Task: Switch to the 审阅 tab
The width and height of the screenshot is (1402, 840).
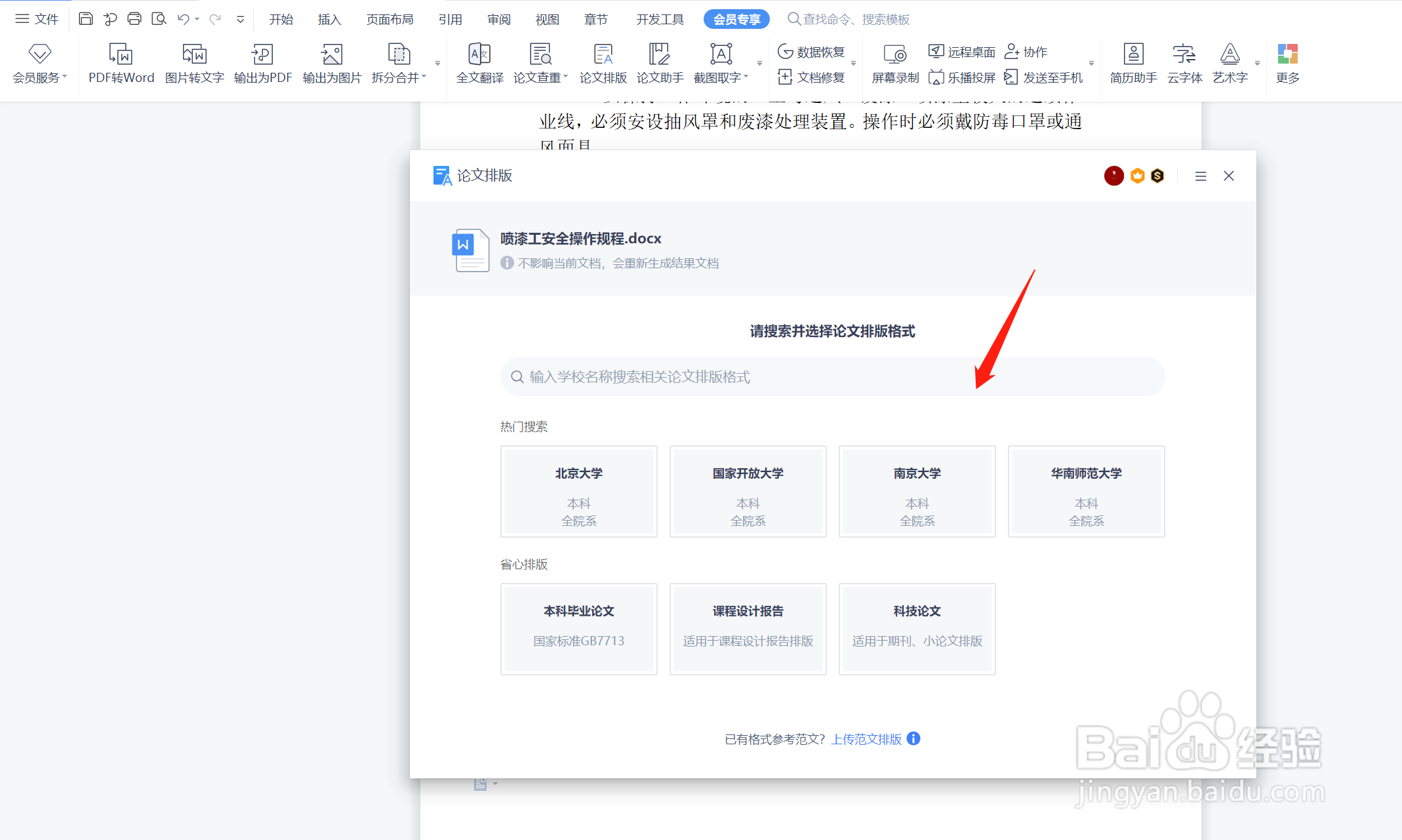Action: pyautogui.click(x=499, y=19)
